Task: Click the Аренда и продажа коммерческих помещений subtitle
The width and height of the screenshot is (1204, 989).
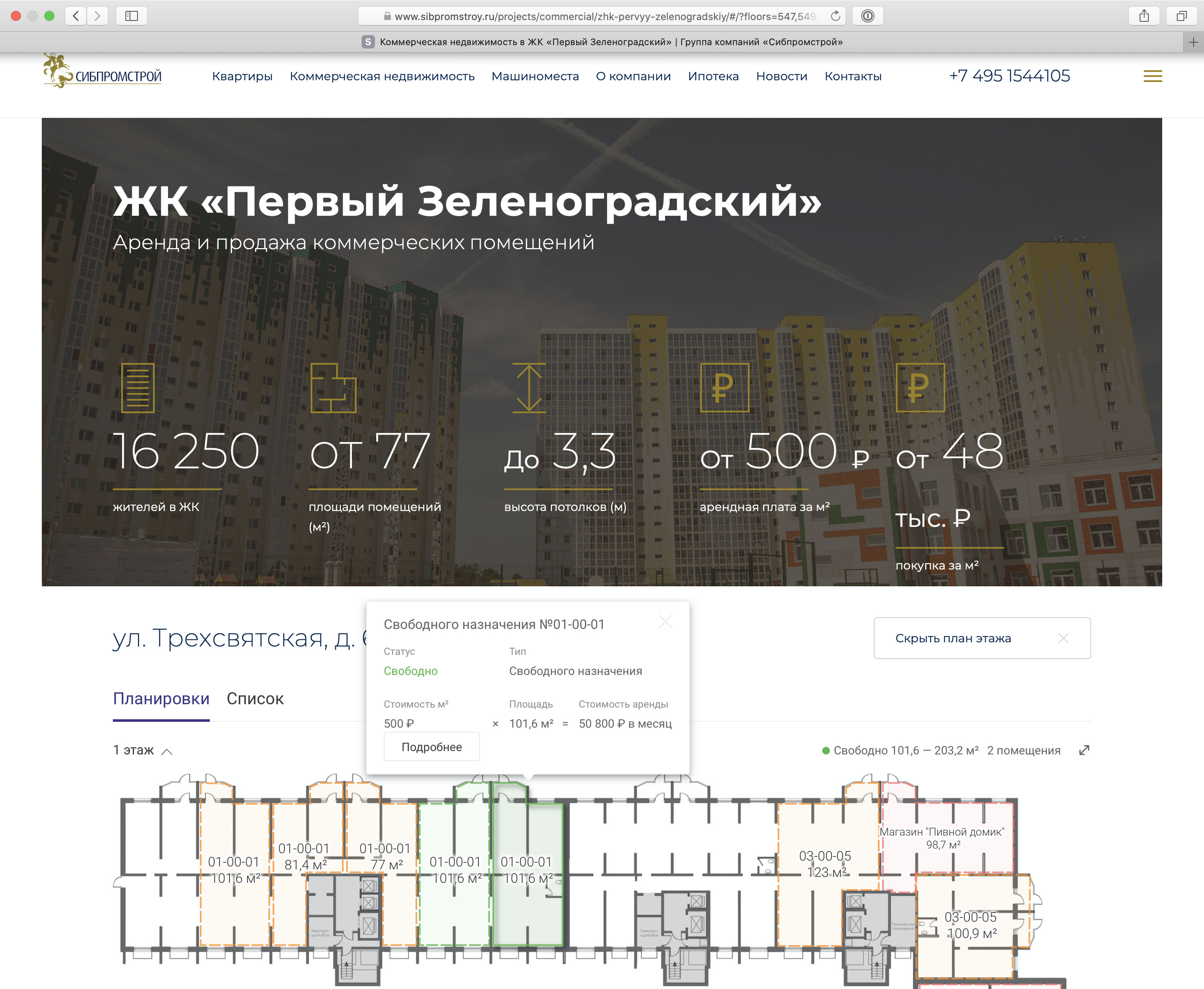Action: [354, 243]
